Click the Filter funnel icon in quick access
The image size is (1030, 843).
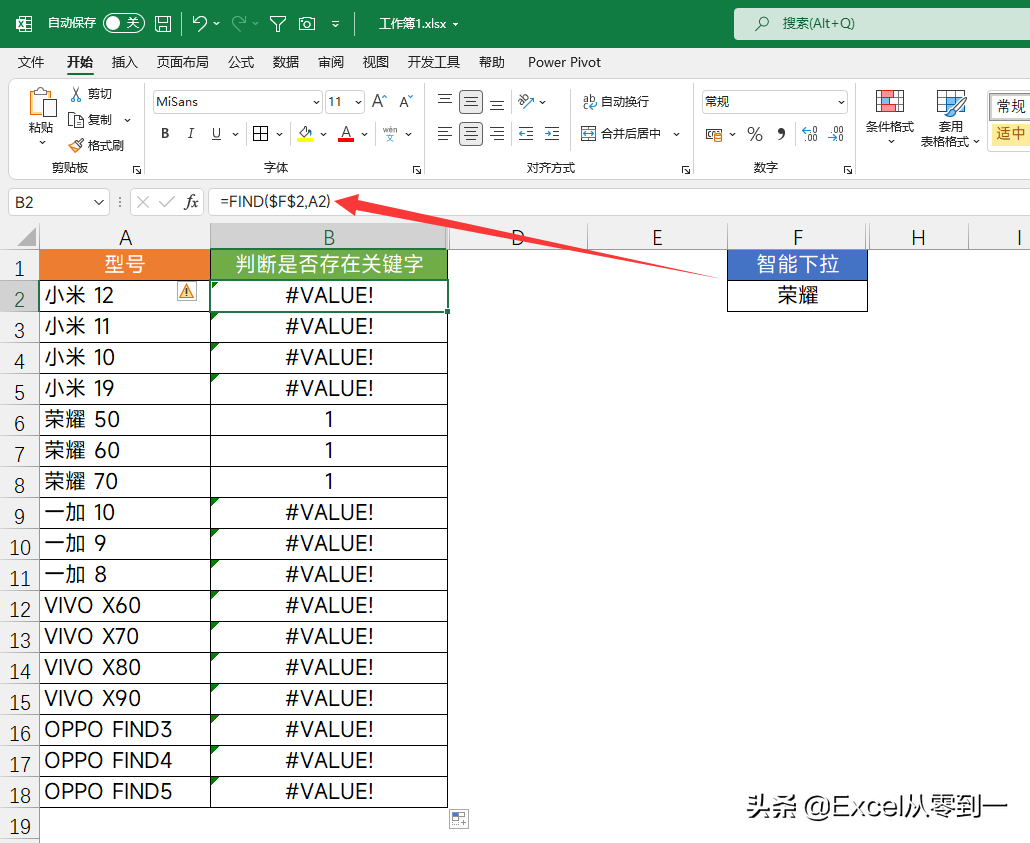278,24
